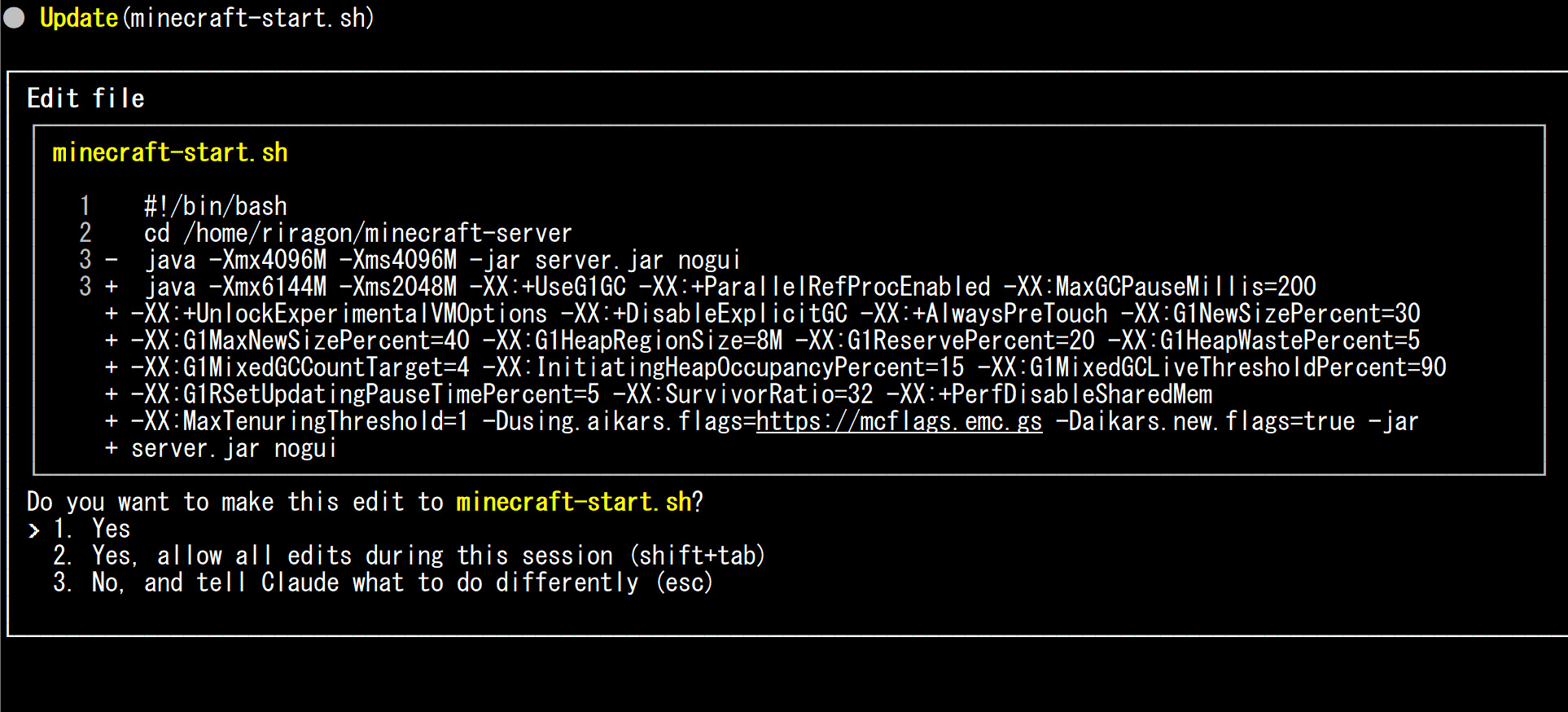
Task: Click the plus marker beside java -Xmx6144M
Action: click(112, 288)
